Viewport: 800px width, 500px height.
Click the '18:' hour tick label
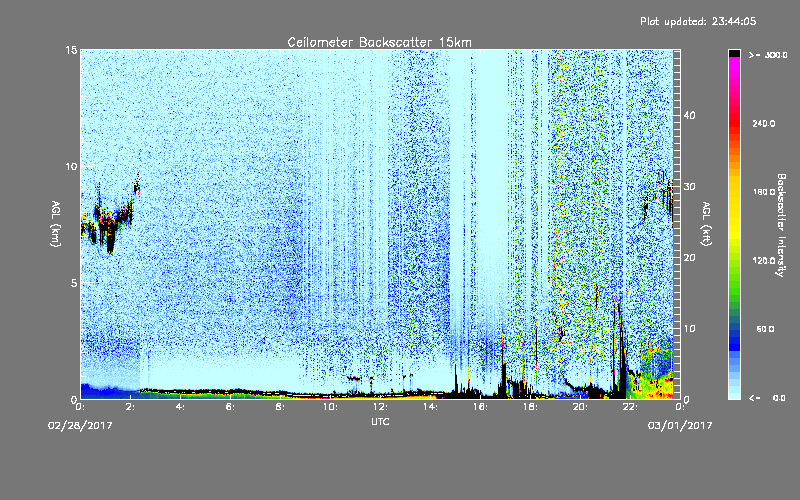pos(530,407)
